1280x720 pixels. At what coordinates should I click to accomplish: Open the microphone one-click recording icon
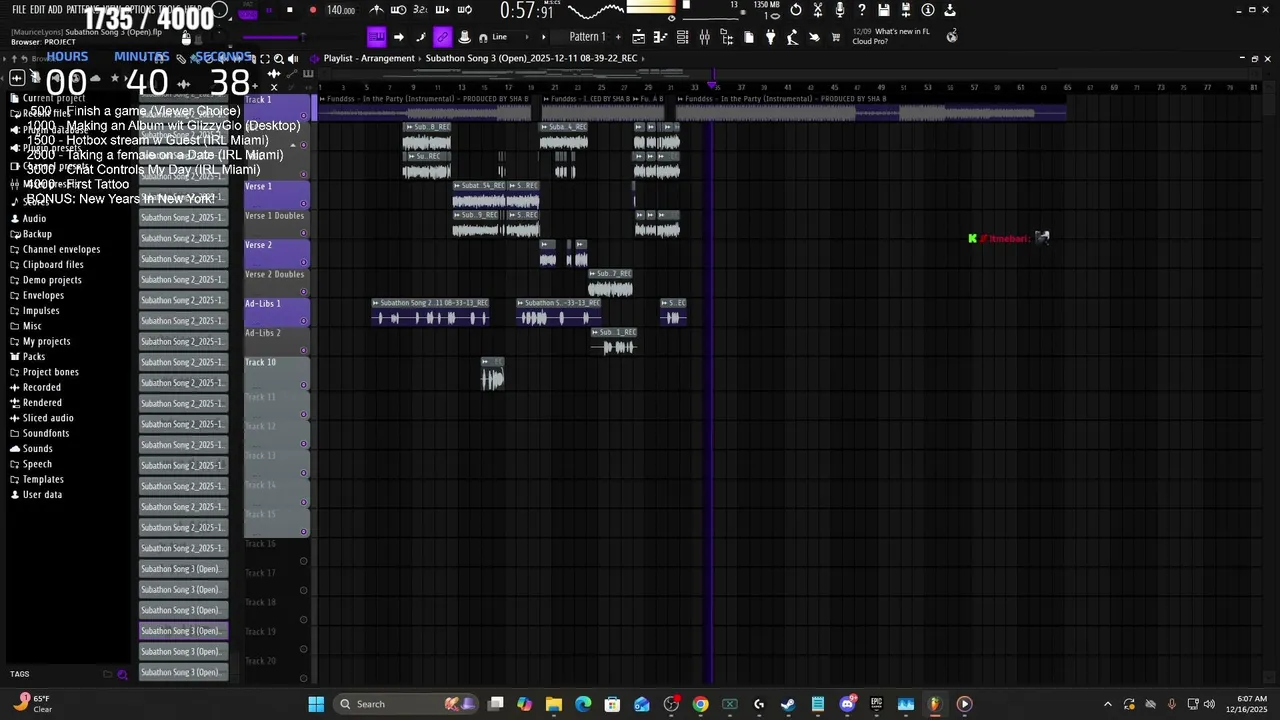[839, 10]
